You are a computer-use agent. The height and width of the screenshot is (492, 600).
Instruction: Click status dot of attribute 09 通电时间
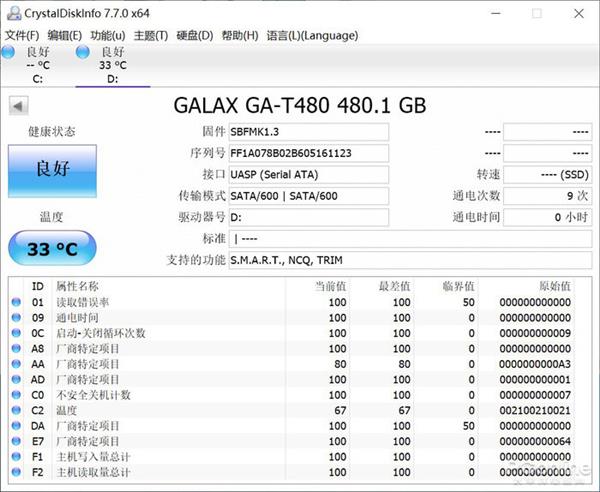[16, 318]
